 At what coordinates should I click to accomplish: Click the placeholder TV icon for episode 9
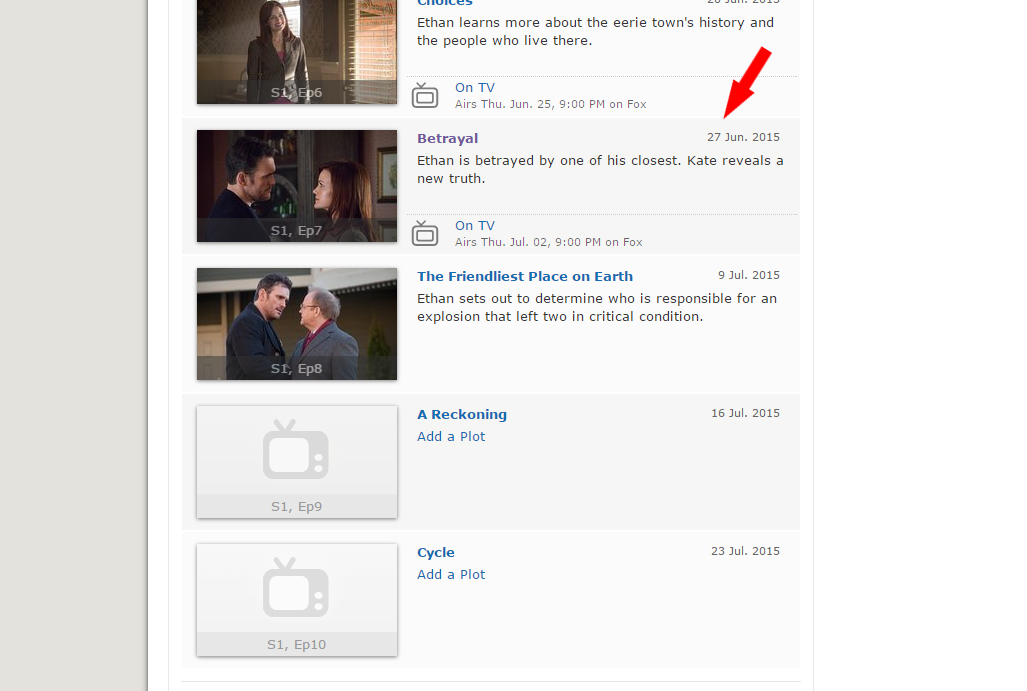(296, 449)
